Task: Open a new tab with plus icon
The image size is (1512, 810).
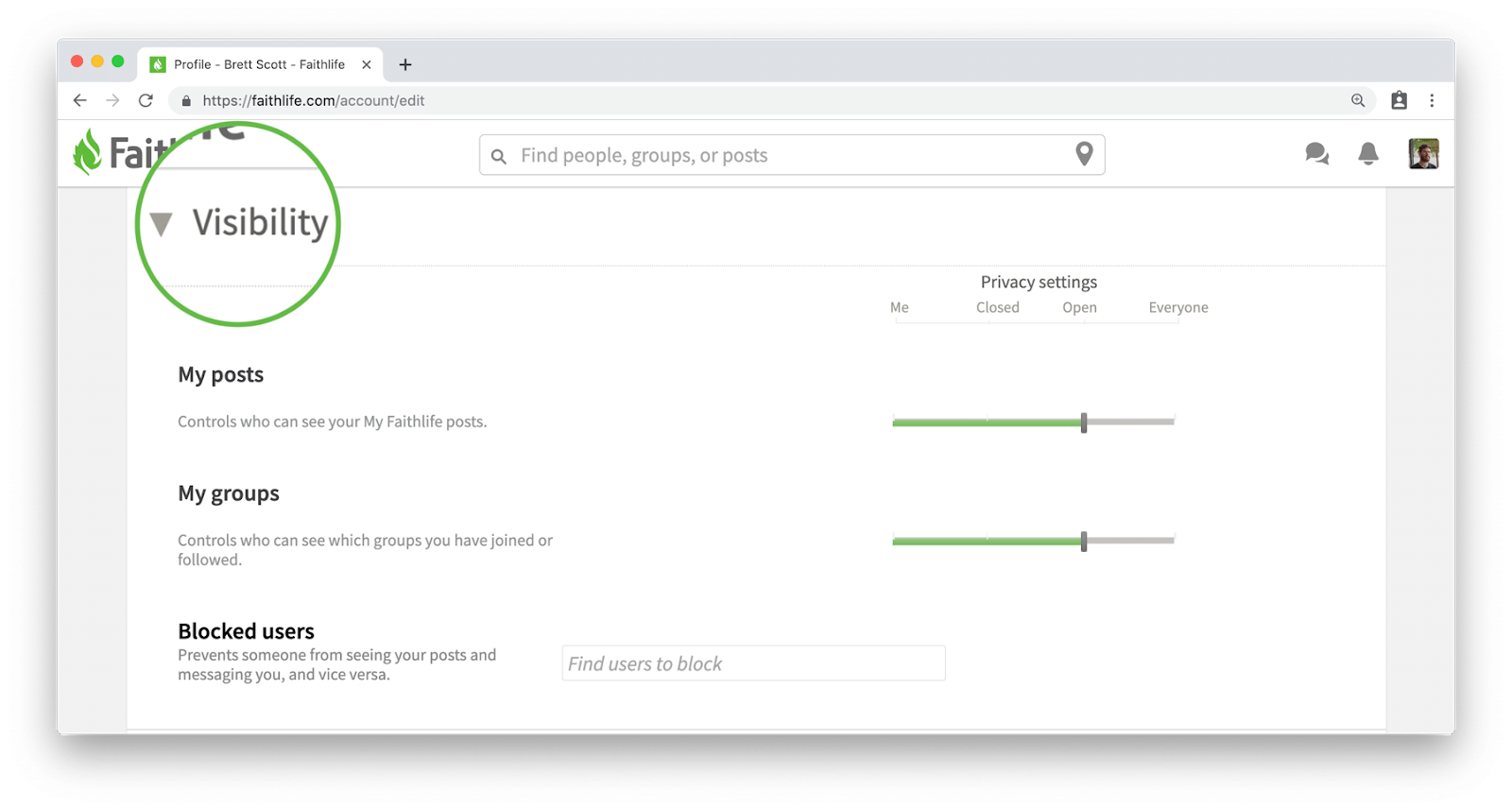Action: 405,64
